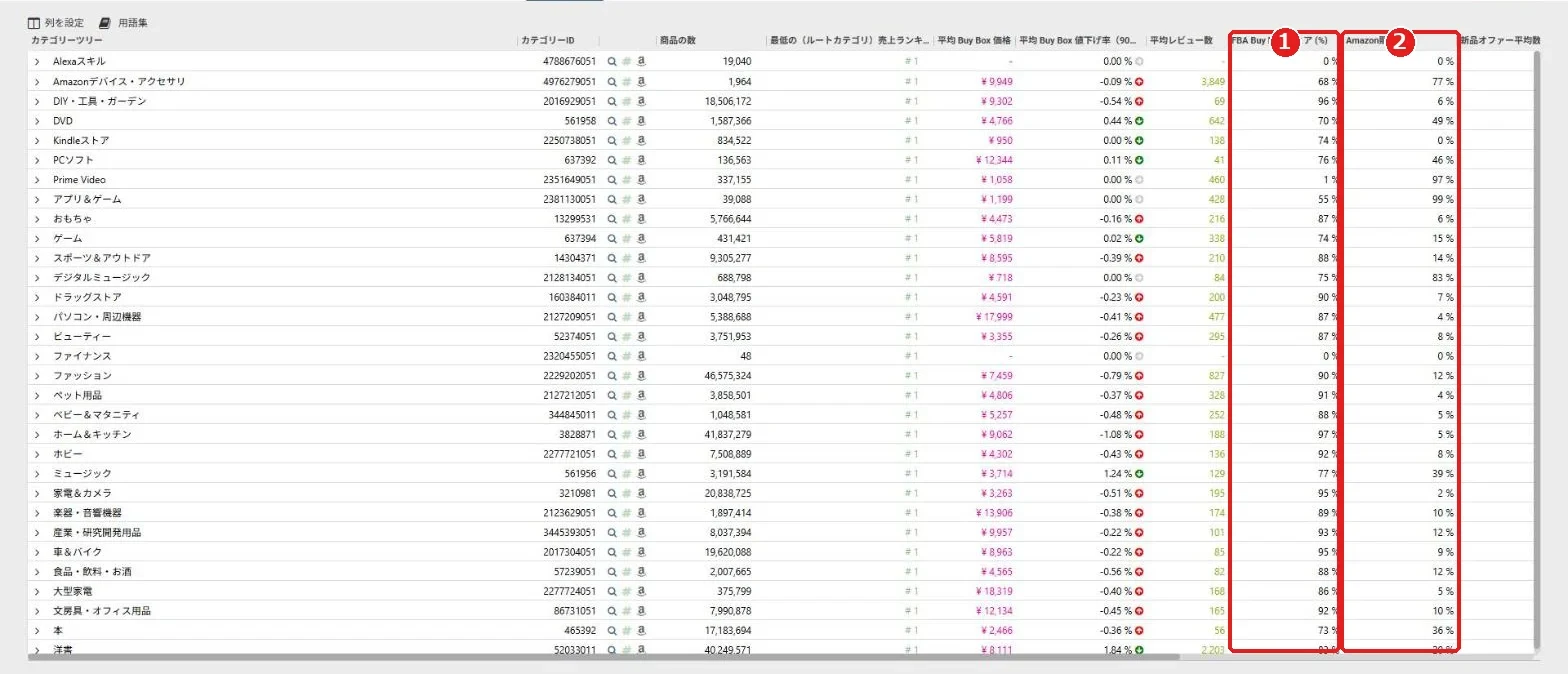Expand the Amazonデバイス・アクセサリ category

pyautogui.click(x=37, y=82)
